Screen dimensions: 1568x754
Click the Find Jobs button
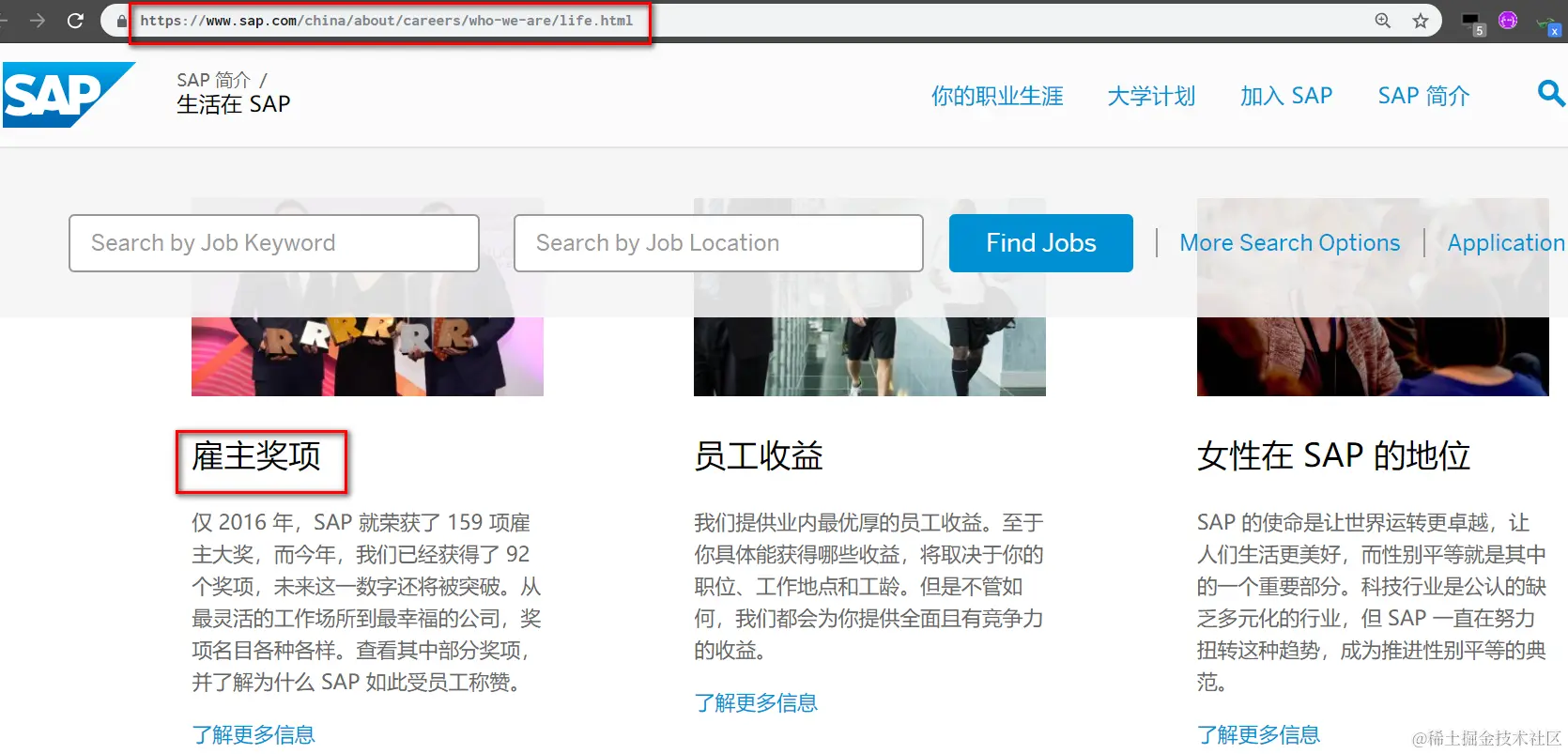pos(1040,243)
